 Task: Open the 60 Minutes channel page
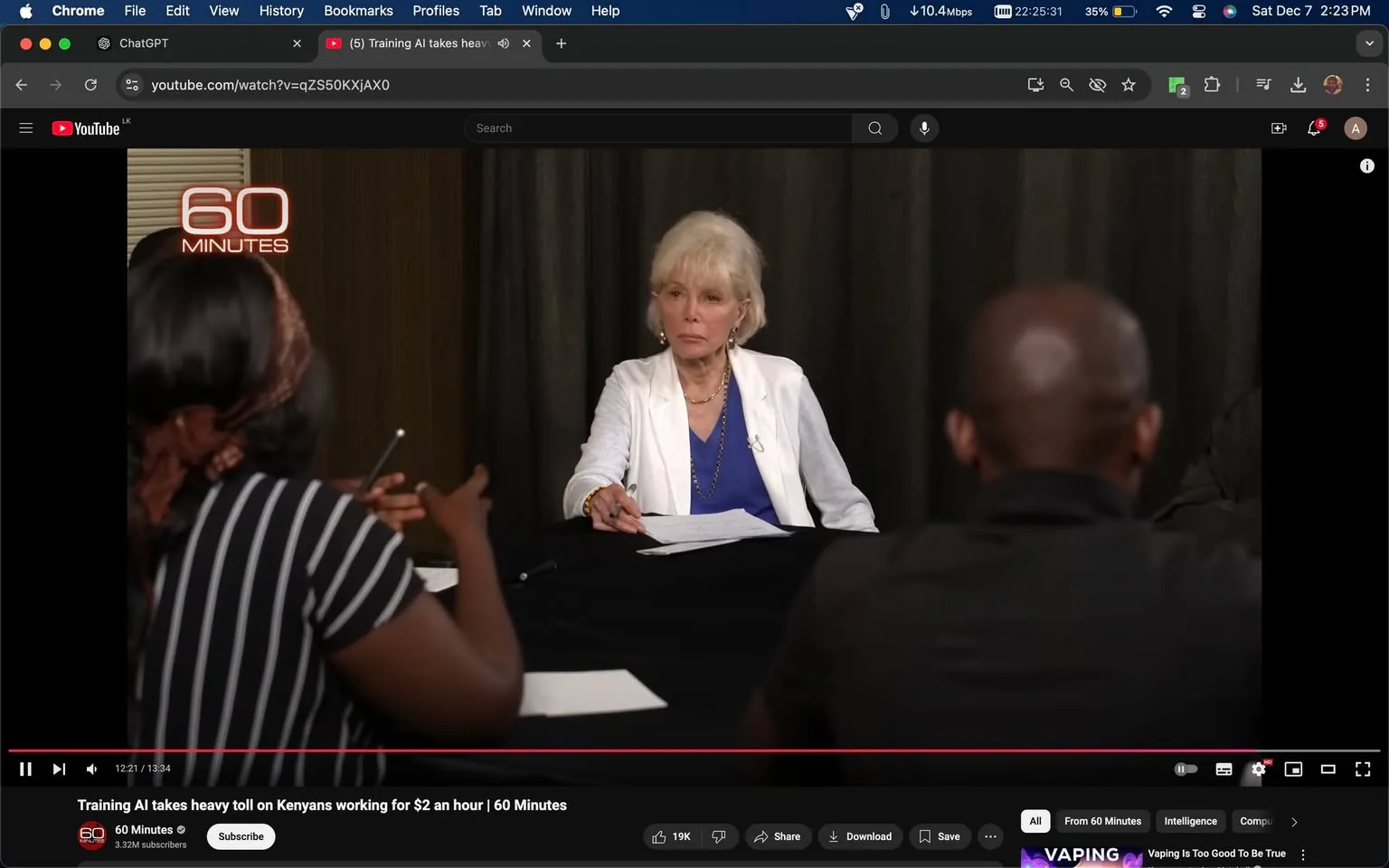point(144,829)
